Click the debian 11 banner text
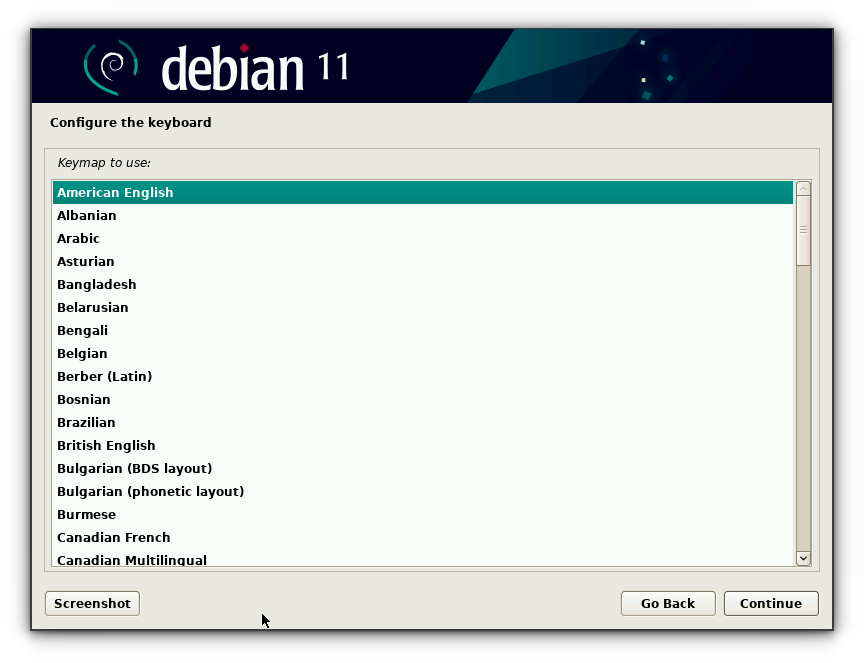 click(250, 65)
